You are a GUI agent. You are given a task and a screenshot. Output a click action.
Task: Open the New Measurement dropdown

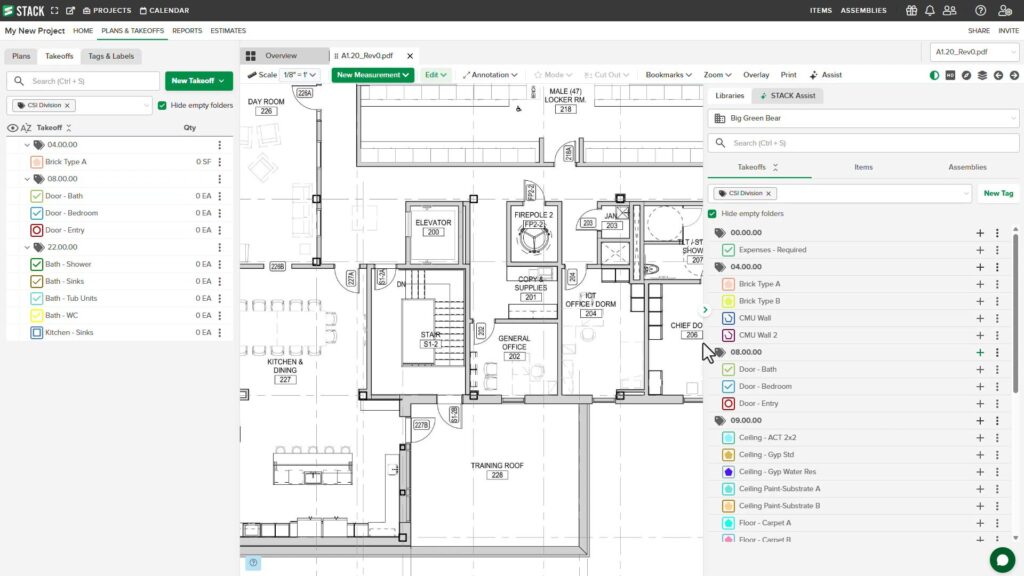[372, 75]
